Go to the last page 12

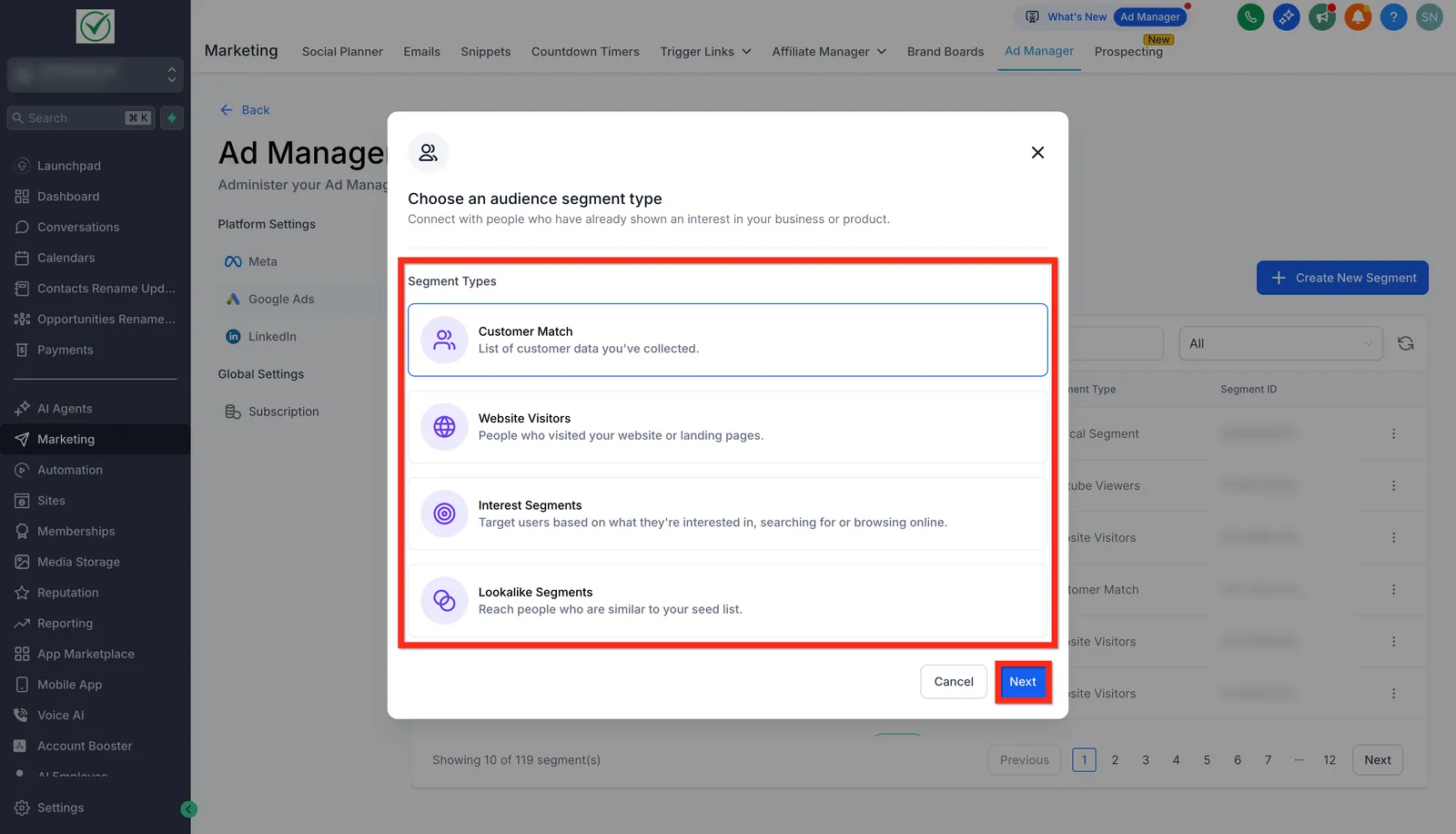1330,760
